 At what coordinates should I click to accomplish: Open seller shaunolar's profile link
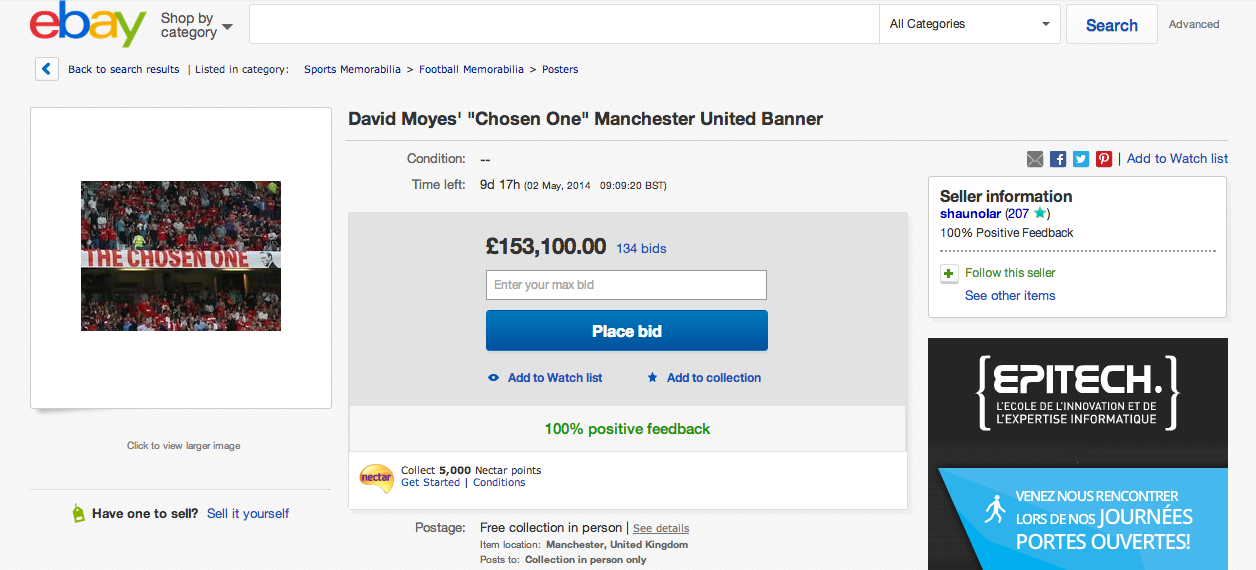point(970,213)
